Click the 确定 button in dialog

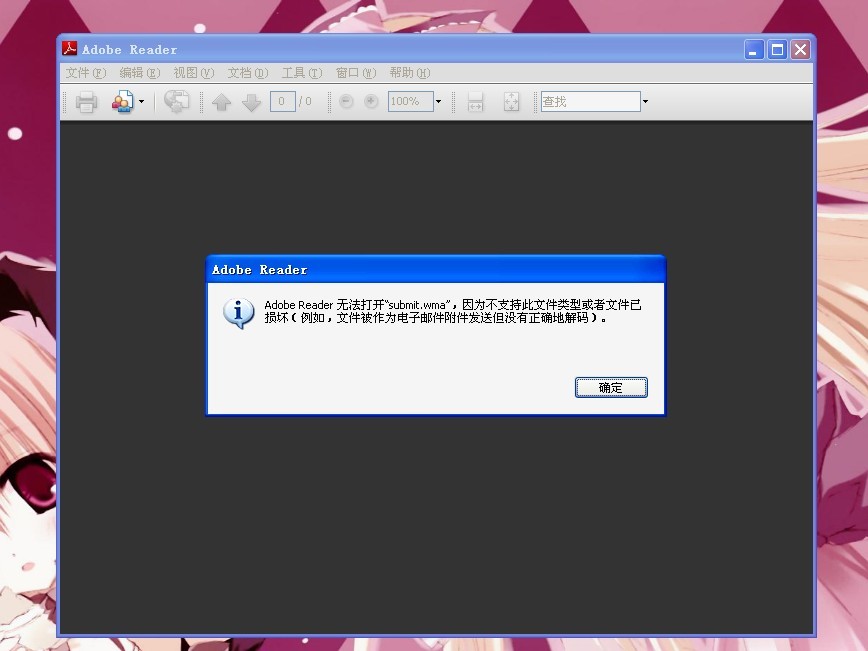click(611, 388)
